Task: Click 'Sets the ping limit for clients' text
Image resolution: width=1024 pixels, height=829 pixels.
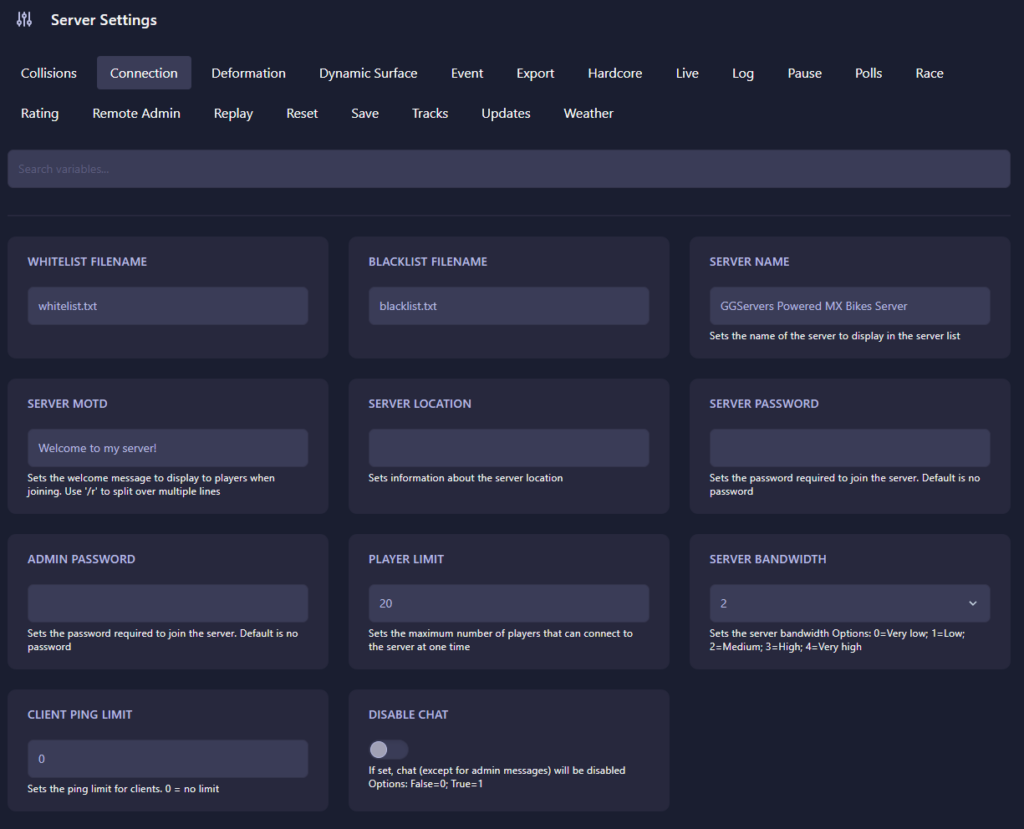Action: tap(123, 789)
